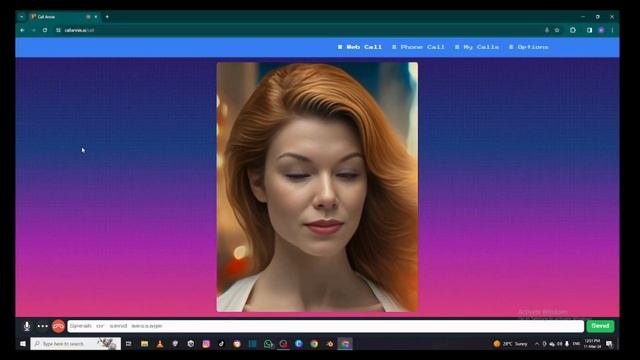Open the Edge browser taskbar icon
Image resolution: width=640 pixels, height=360 pixels.
[299, 344]
